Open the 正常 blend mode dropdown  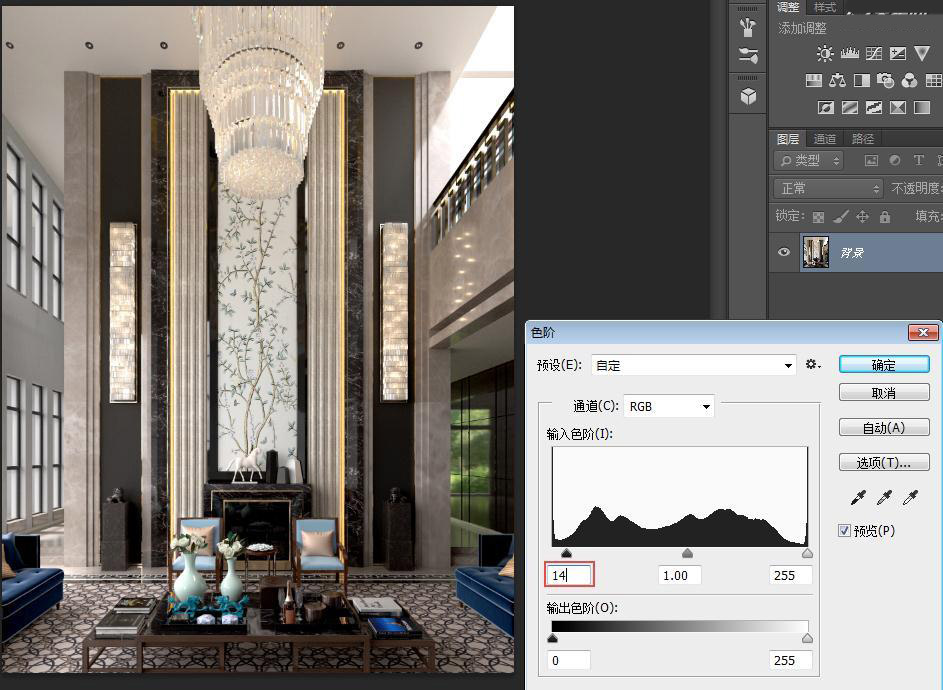[x=828, y=188]
